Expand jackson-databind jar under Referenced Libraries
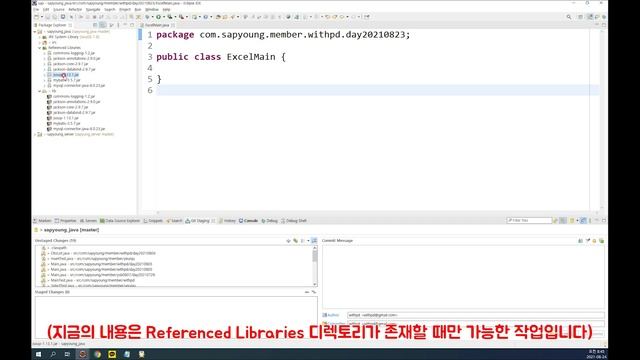The width and height of the screenshot is (640, 360). (44, 69)
